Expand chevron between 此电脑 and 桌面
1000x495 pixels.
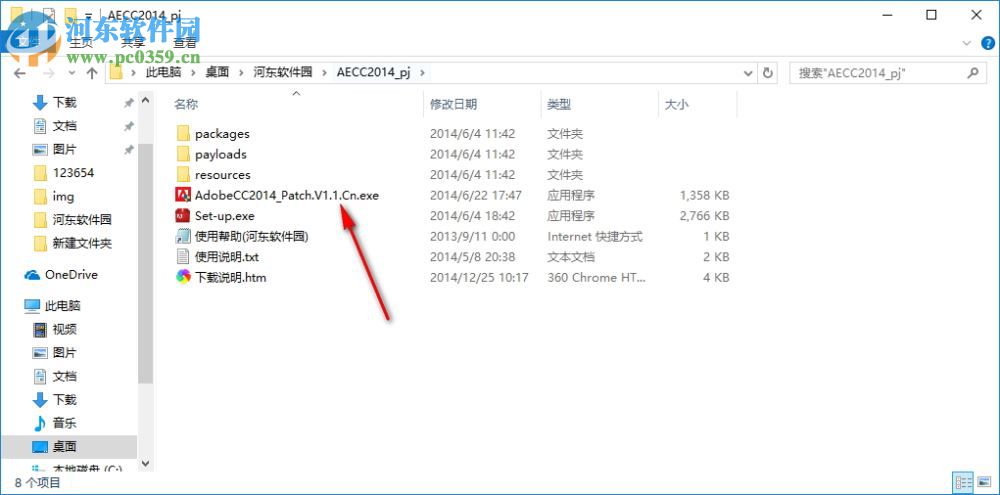[193, 73]
